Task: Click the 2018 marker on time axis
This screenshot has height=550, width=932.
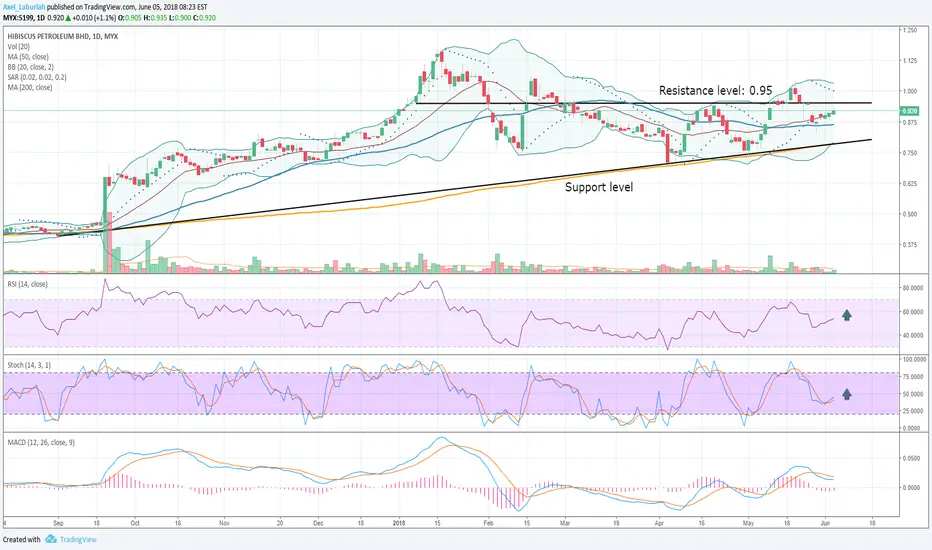Action: (399, 523)
